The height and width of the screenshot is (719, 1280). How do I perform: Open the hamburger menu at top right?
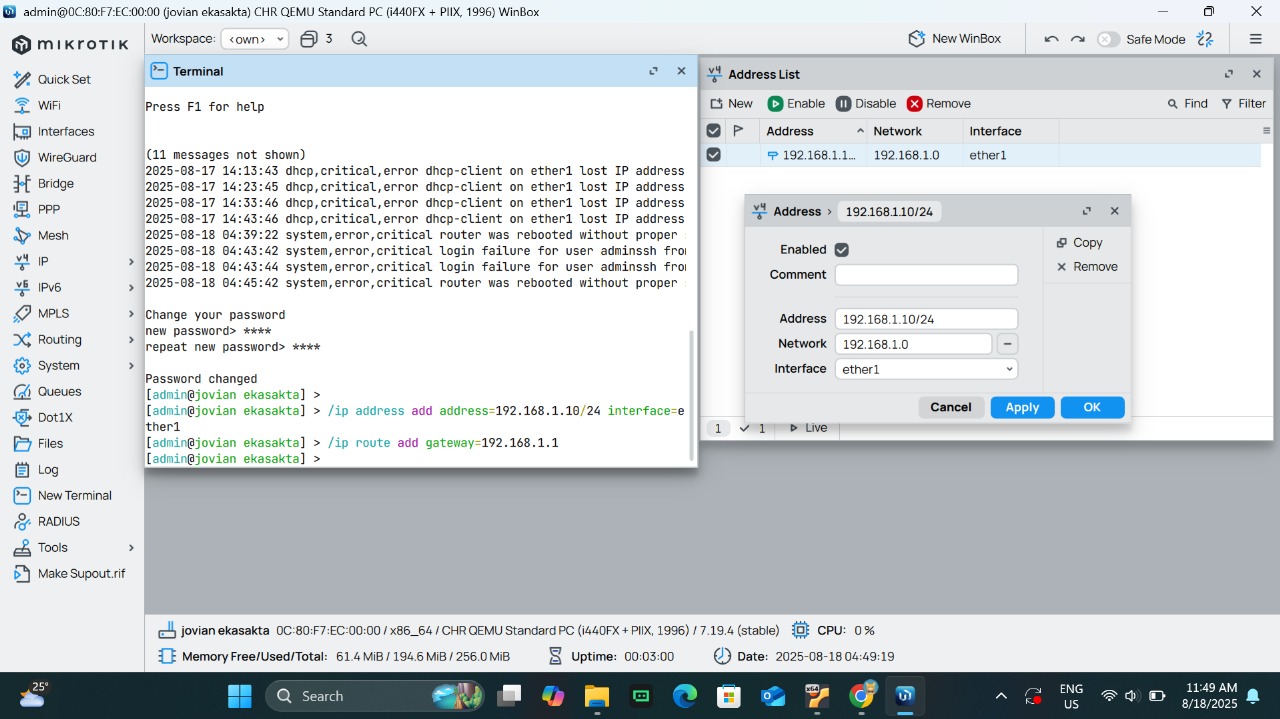coord(1255,39)
